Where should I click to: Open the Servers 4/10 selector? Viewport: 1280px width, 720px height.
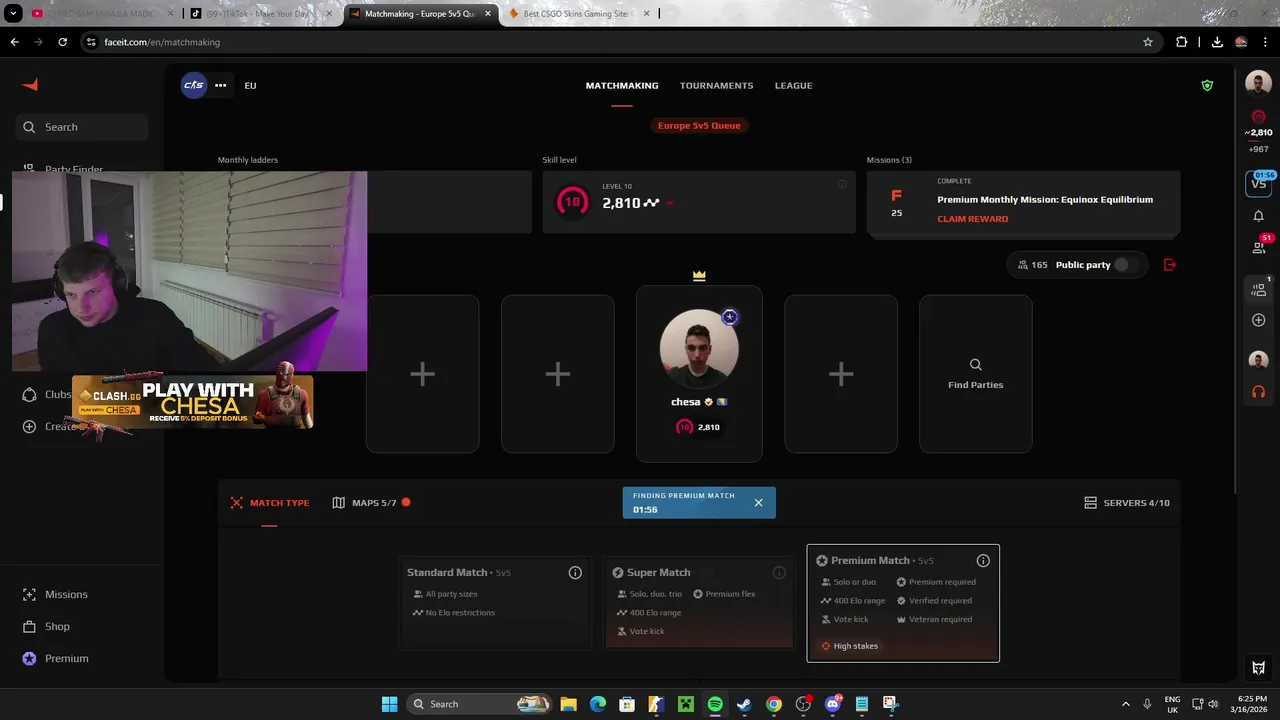1127,503
